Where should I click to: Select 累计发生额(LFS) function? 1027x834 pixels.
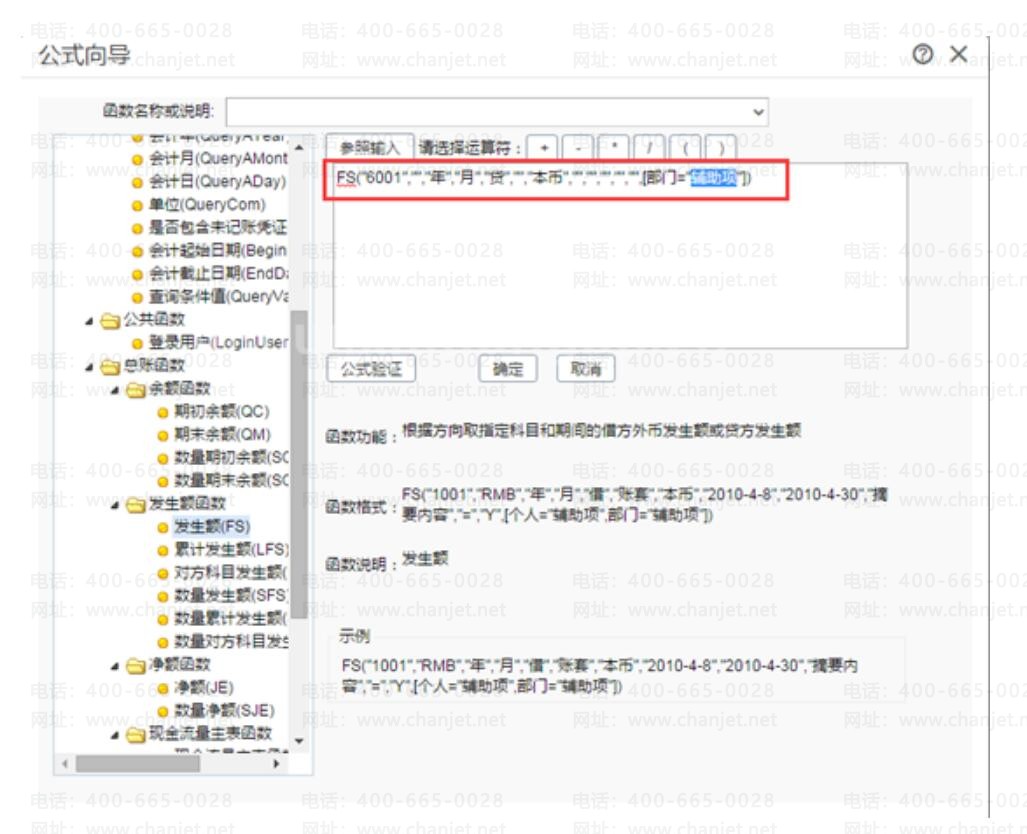tap(231, 550)
